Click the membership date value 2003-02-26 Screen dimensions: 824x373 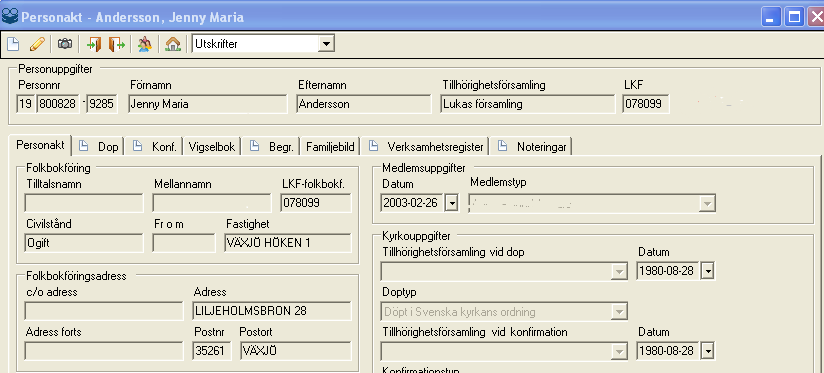tap(411, 203)
